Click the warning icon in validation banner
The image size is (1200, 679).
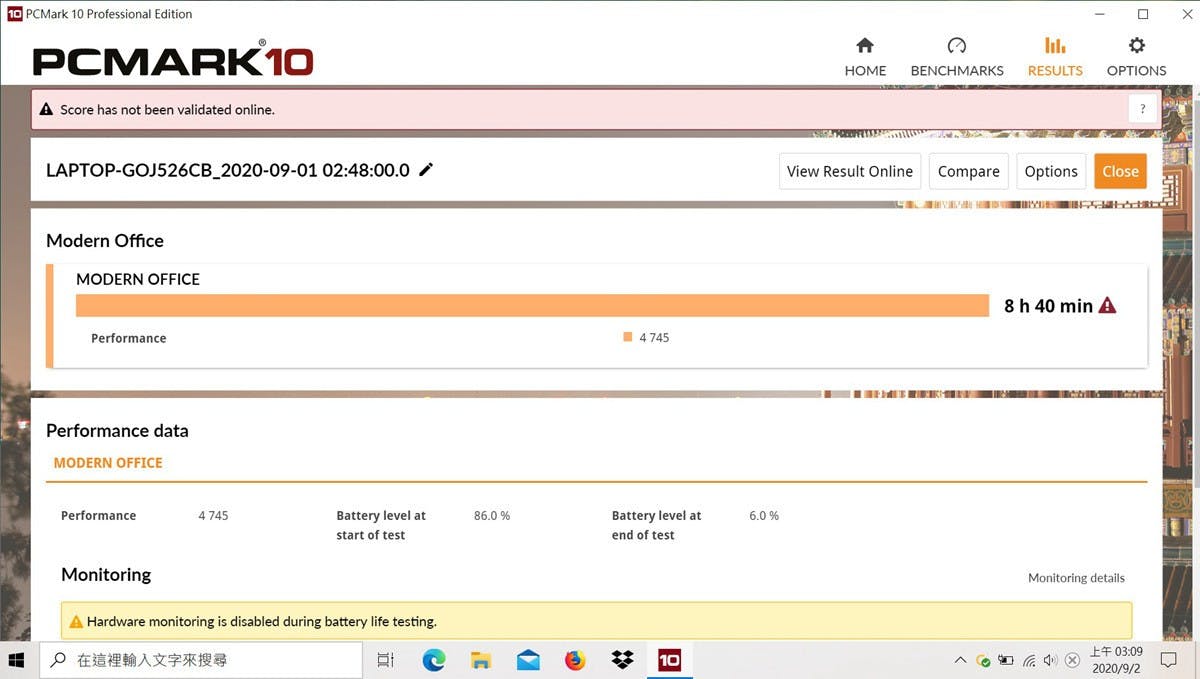click(x=46, y=110)
